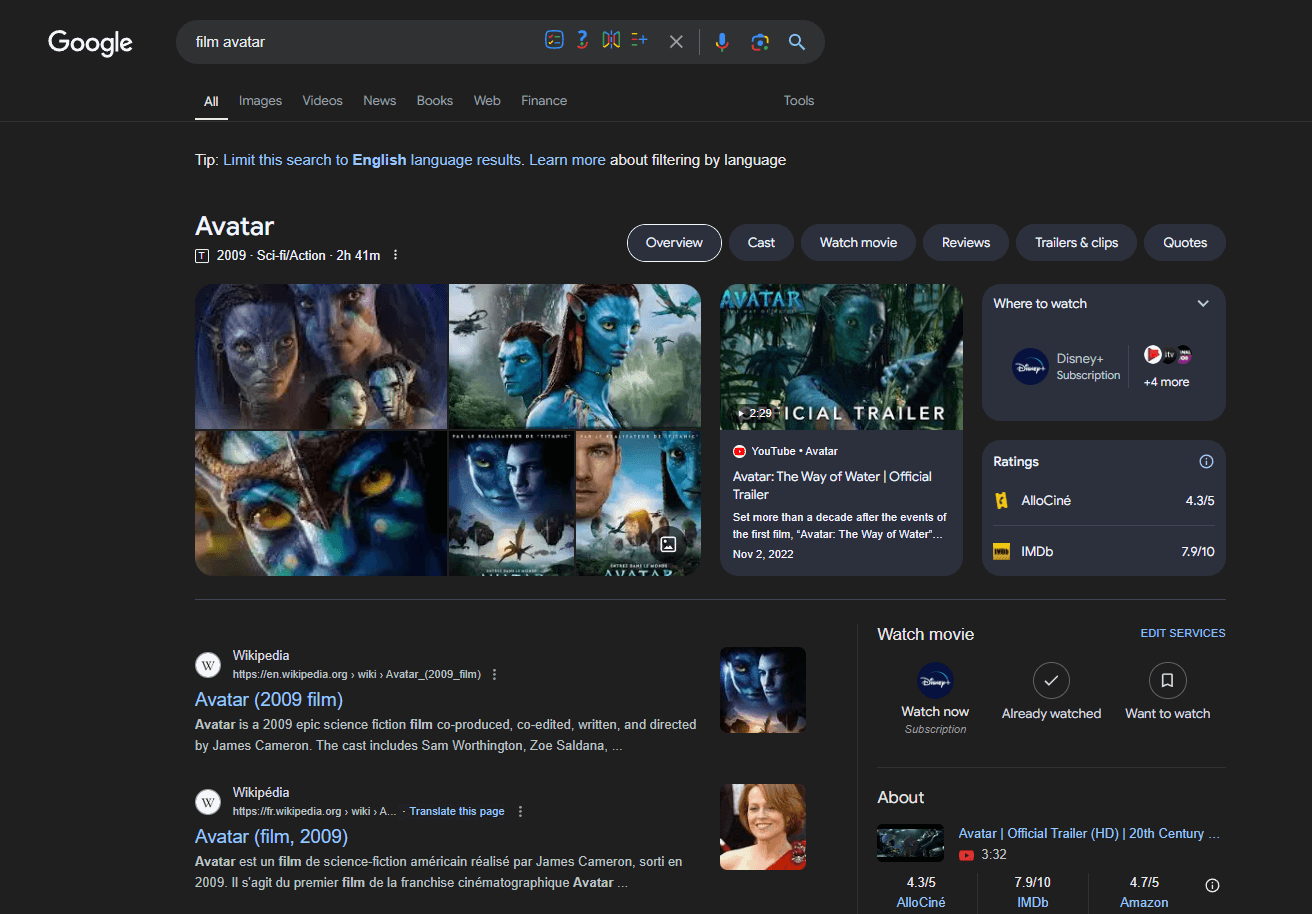Screen dimensions: 1312x914
Task: Select the Cast chip
Action: click(761, 243)
